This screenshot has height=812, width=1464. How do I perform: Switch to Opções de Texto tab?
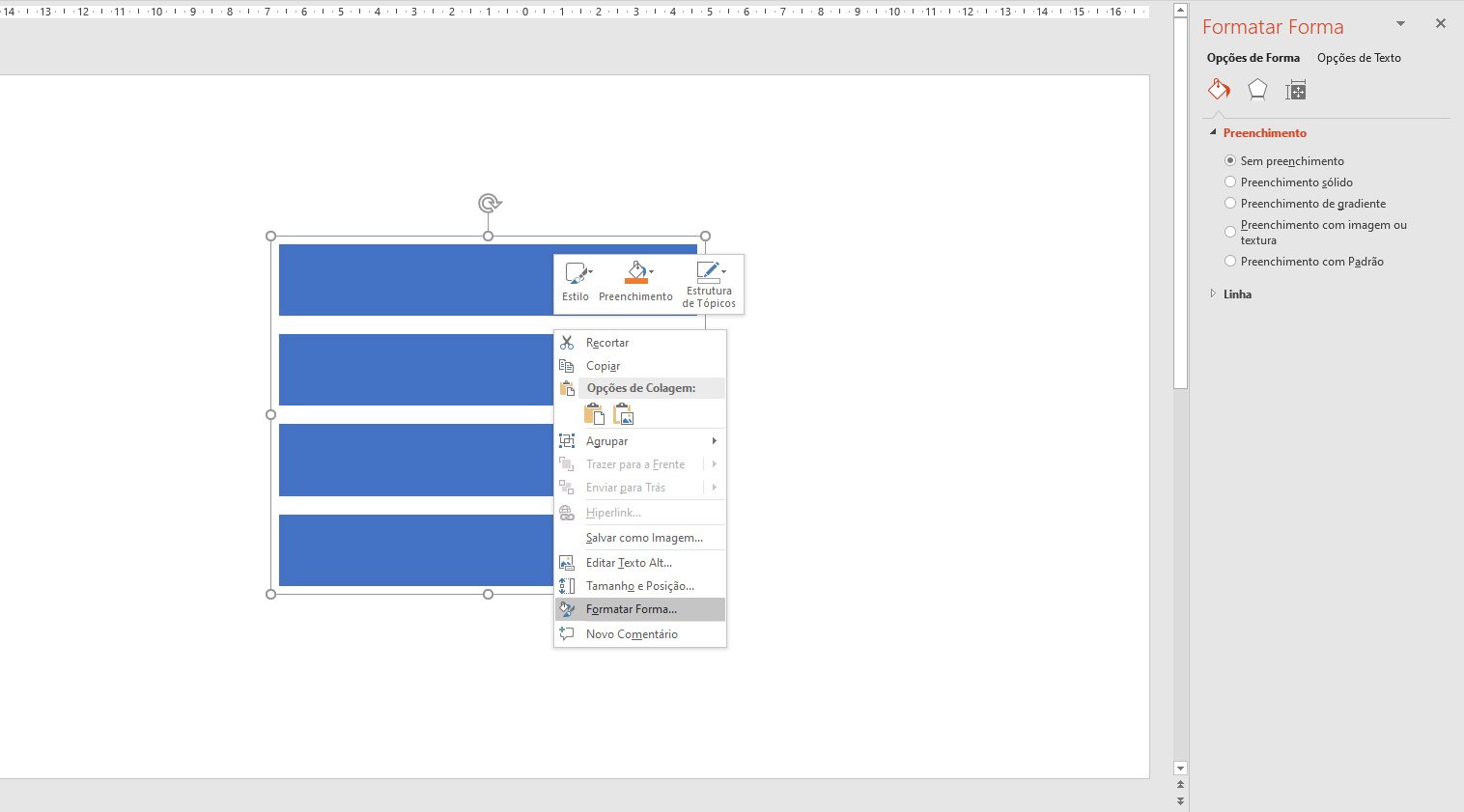pyautogui.click(x=1359, y=58)
